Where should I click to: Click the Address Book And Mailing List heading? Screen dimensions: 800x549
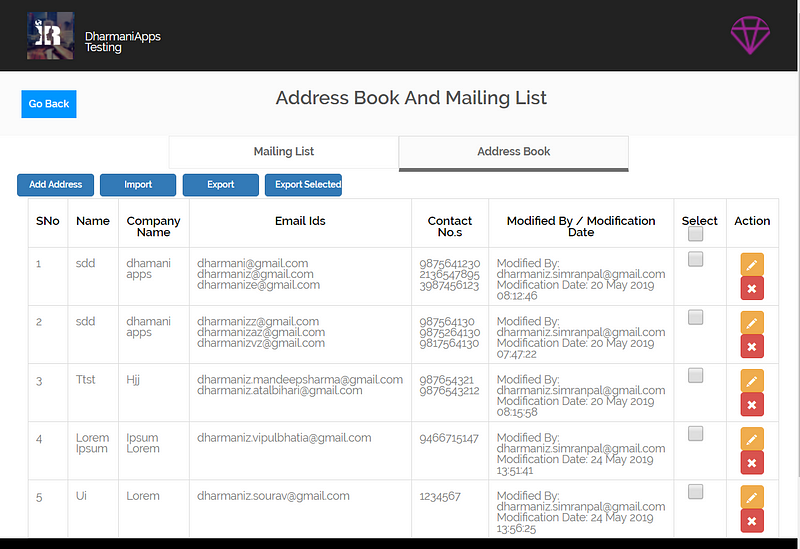pyautogui.click(x=411, y=98)
